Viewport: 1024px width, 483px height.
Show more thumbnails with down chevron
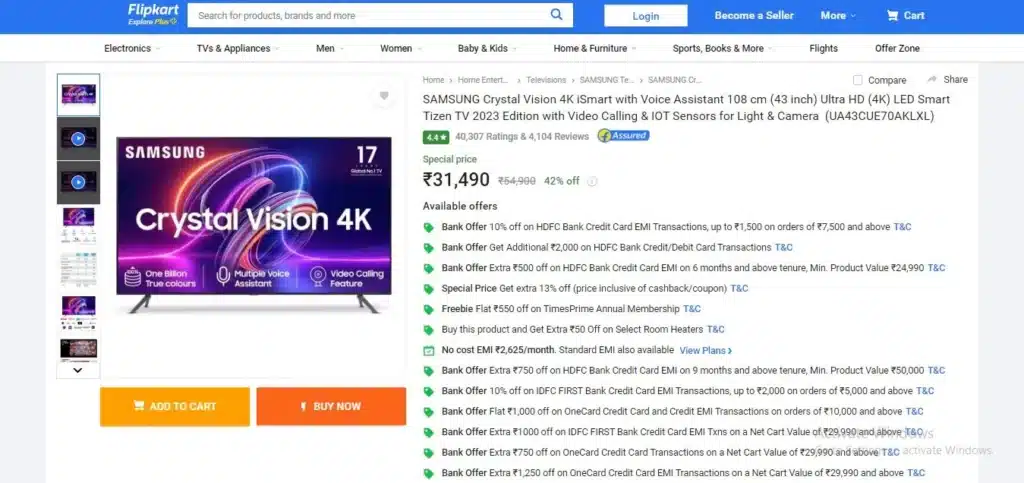[x=78, y=370]
